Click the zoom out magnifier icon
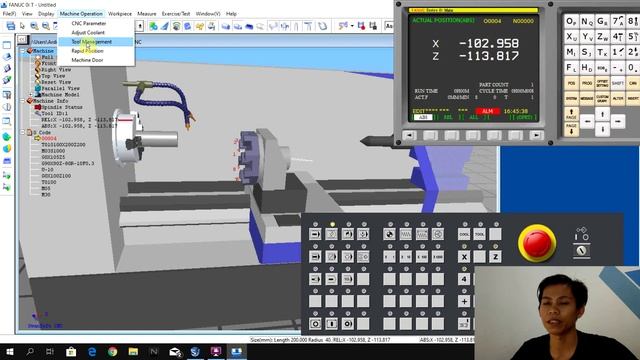640x360 pixels. pyautogui.click(x=46, y=26)
